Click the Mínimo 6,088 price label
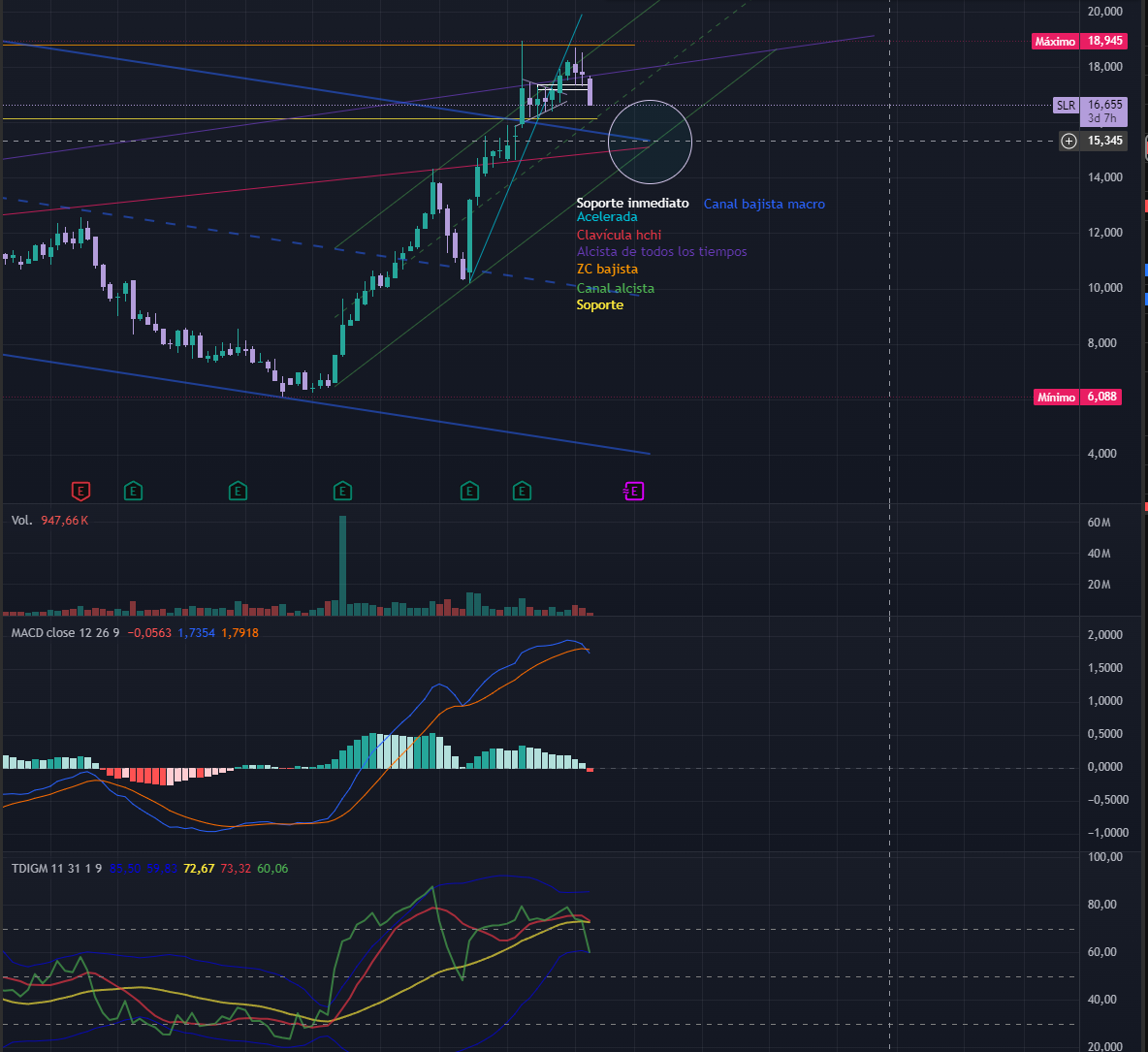This screenshot has height=1052, width=1148. pyautogui.click(x=1077, y=397)
